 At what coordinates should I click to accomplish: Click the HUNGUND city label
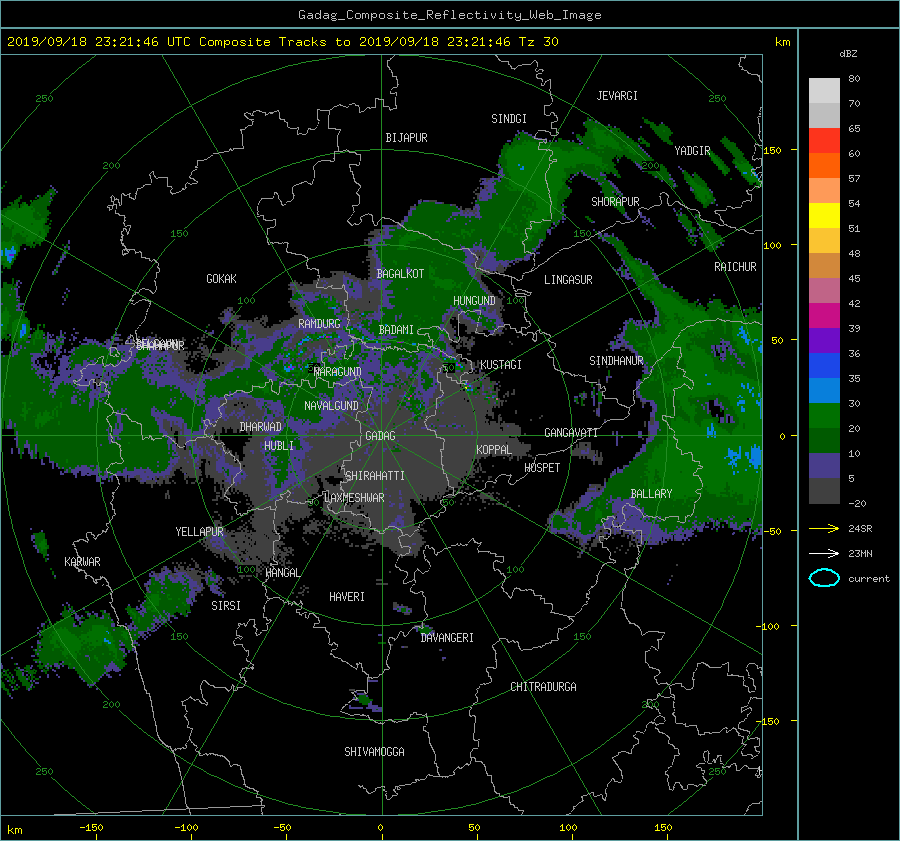[x=474, y=301]
